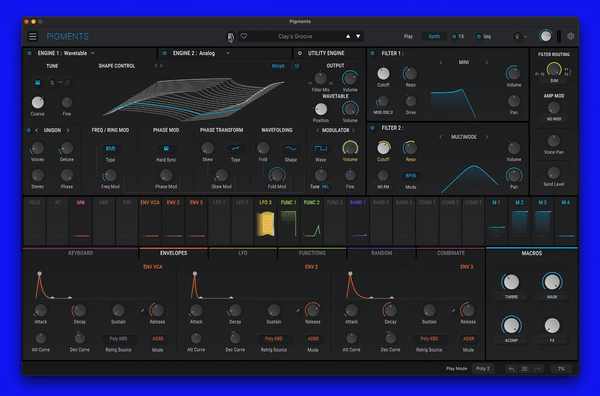Open the hamburger main menu
Screen dimensions: 600x396
(x=33, y=36)
